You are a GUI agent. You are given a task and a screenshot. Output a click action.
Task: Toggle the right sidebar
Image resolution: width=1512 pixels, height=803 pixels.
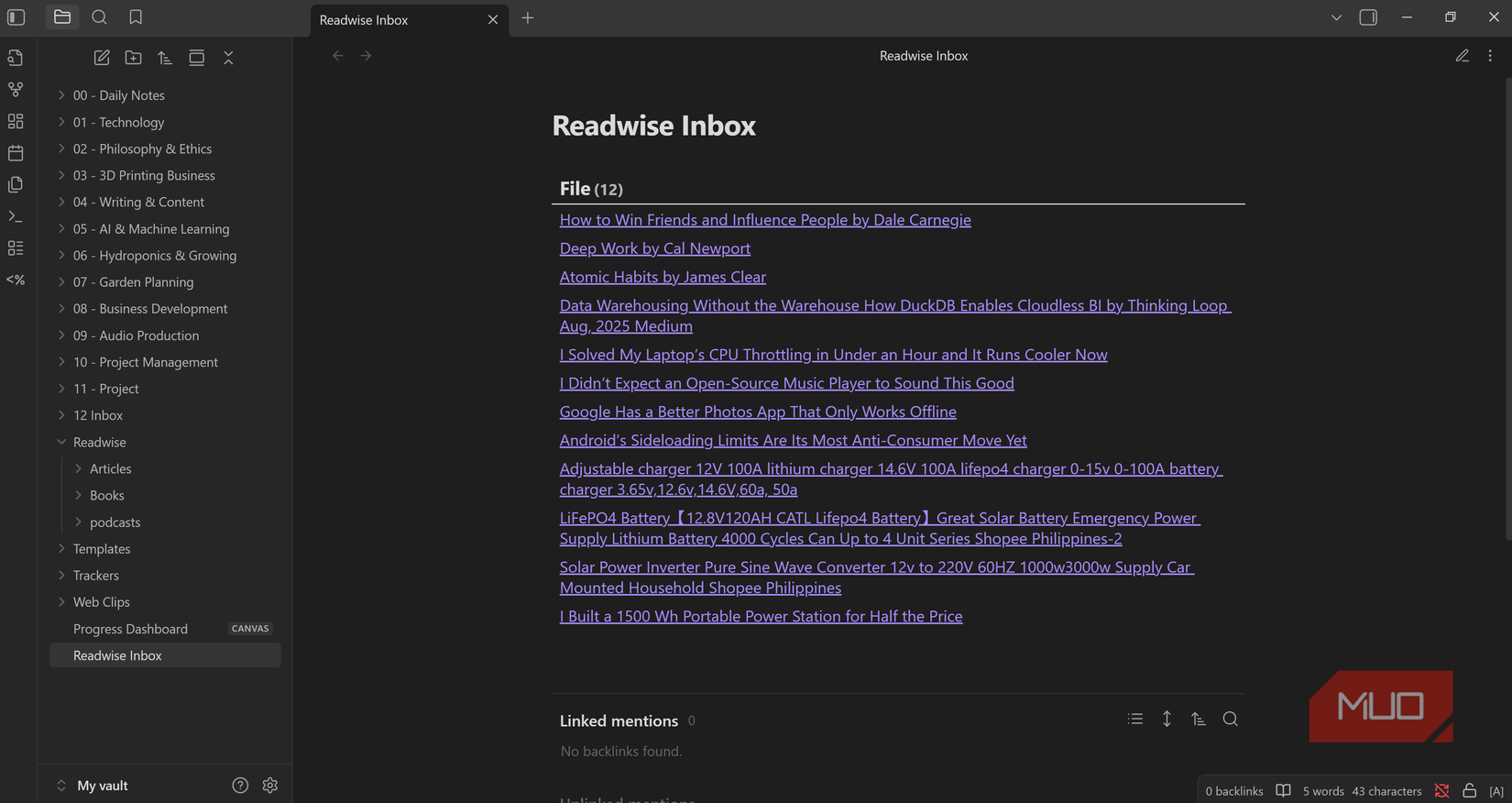[x=1368, y=17]
